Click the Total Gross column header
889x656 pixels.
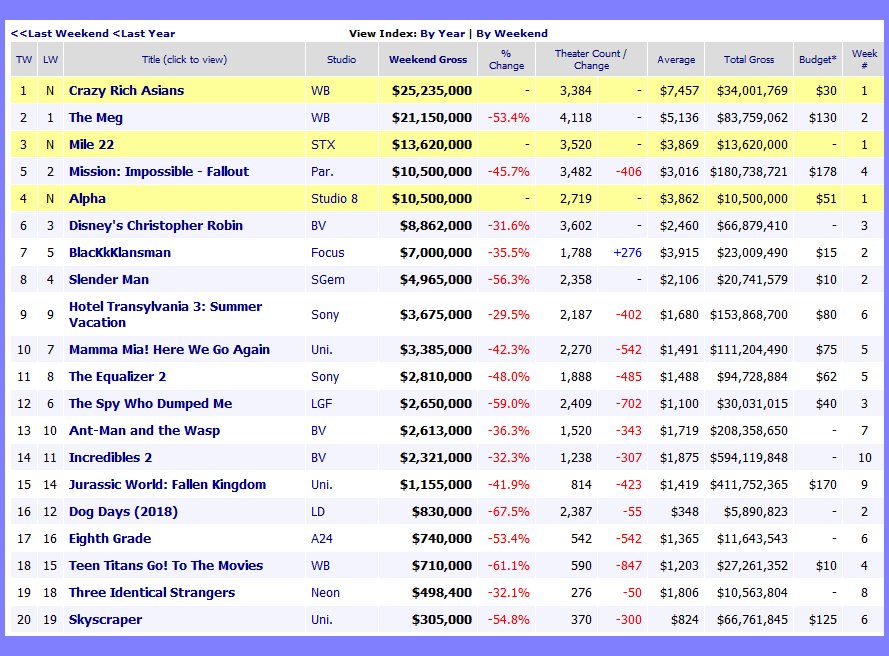coord(748,60)
